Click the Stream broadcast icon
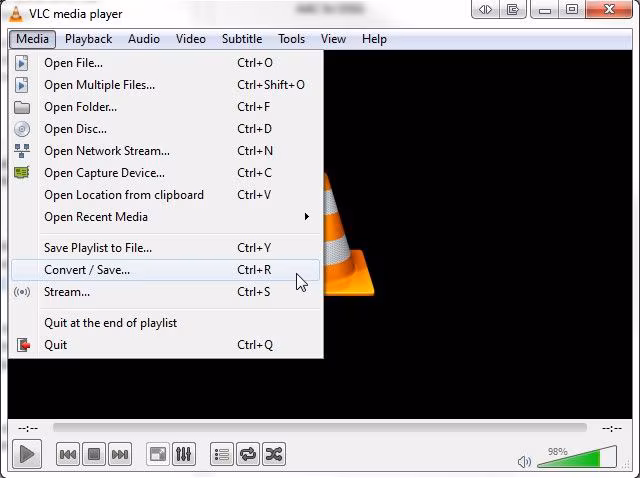The height and width of the screenshot is (478, 640). (22, 292)
